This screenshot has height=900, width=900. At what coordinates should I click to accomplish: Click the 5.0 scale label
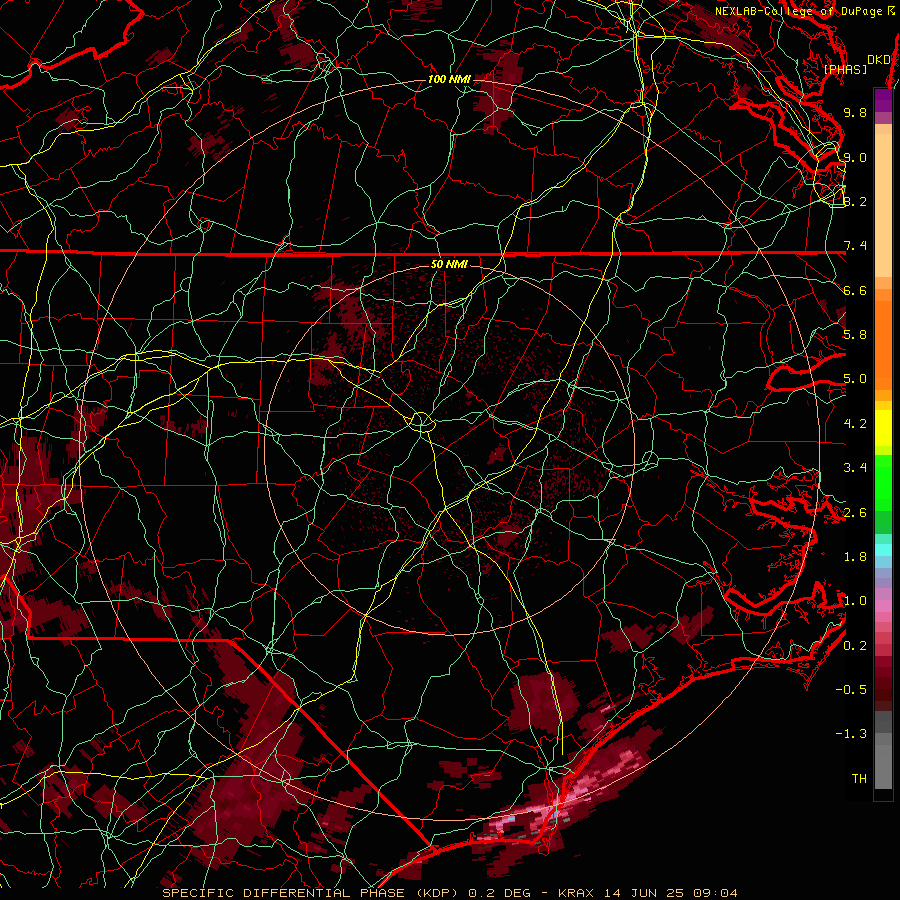tap(855, 379)
